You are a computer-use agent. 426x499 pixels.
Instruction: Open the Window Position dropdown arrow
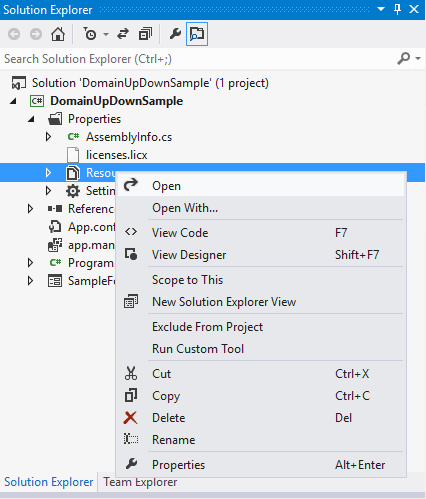tap(381, 9)
